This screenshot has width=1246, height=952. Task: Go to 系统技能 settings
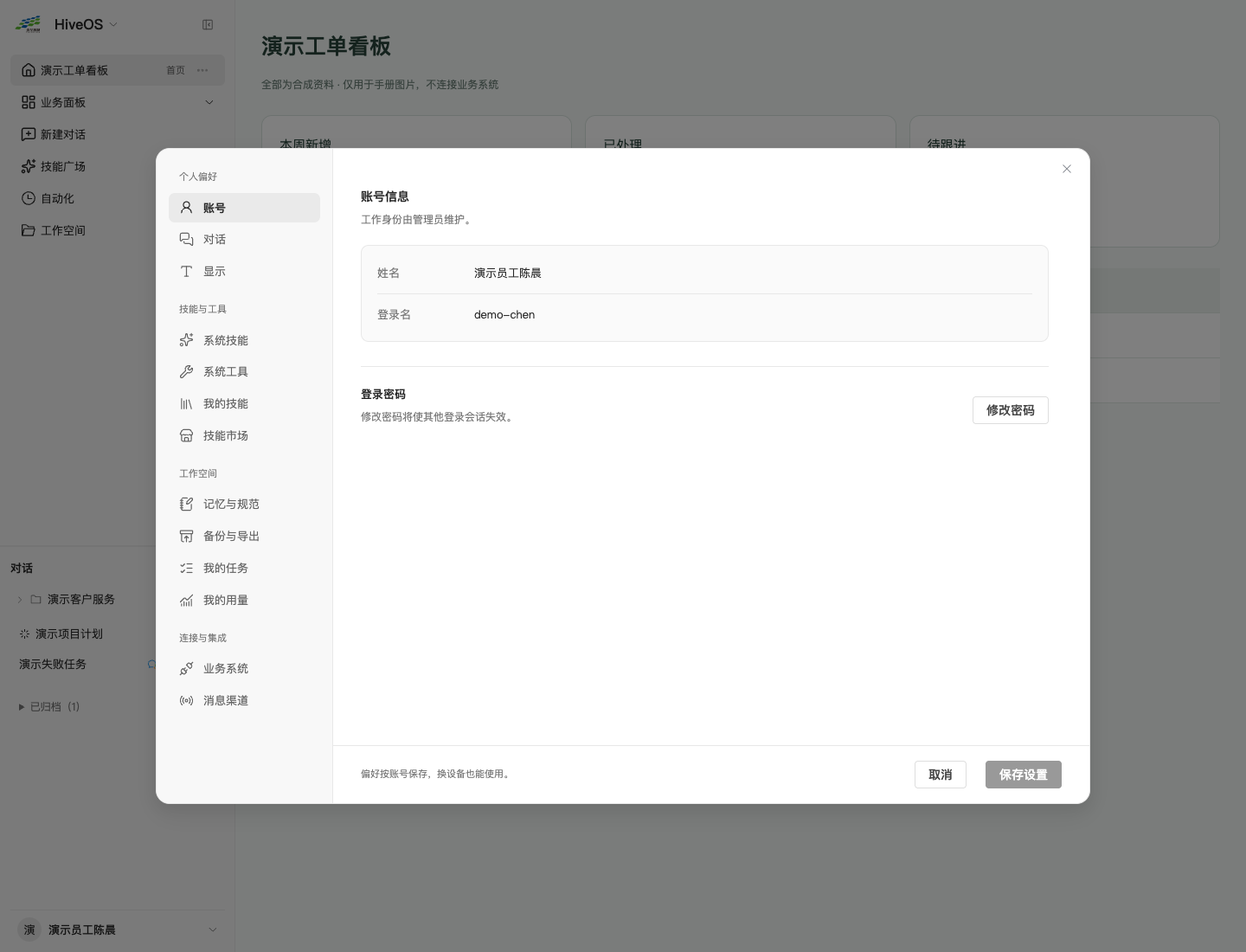[244, 340]
